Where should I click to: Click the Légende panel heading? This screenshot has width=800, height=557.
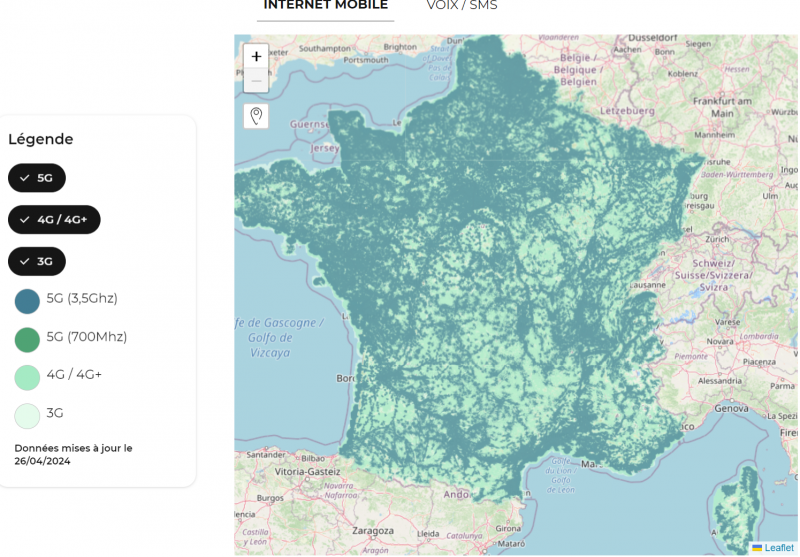click(x=41, y=139)
